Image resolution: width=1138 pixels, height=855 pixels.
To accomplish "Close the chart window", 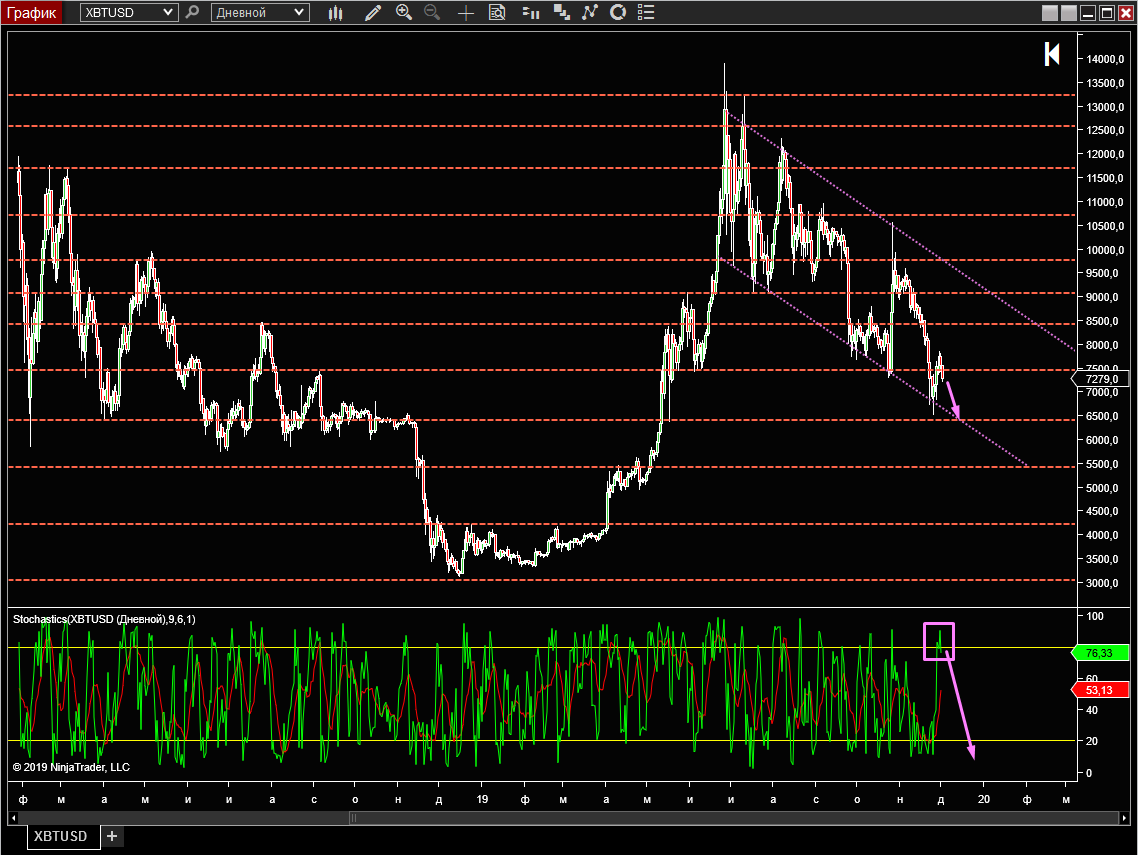I will [1125, 13].
